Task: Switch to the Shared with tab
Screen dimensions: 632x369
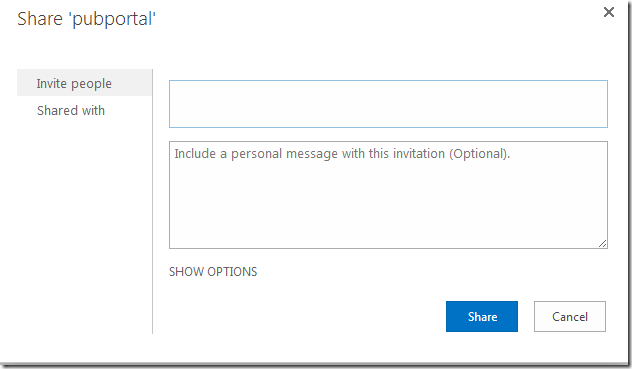Action: [x=71, y=110]
